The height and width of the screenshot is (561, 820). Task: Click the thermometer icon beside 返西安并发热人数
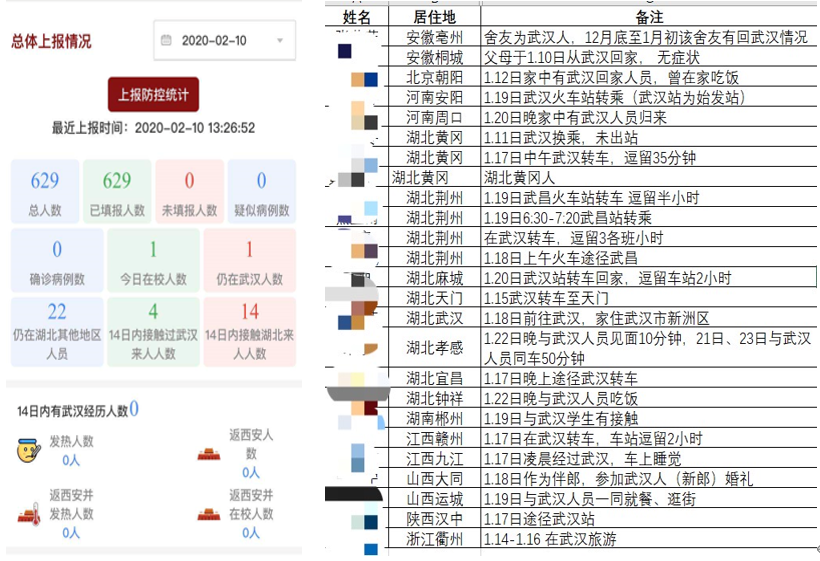pyautogui.click(x=27, y=514)
